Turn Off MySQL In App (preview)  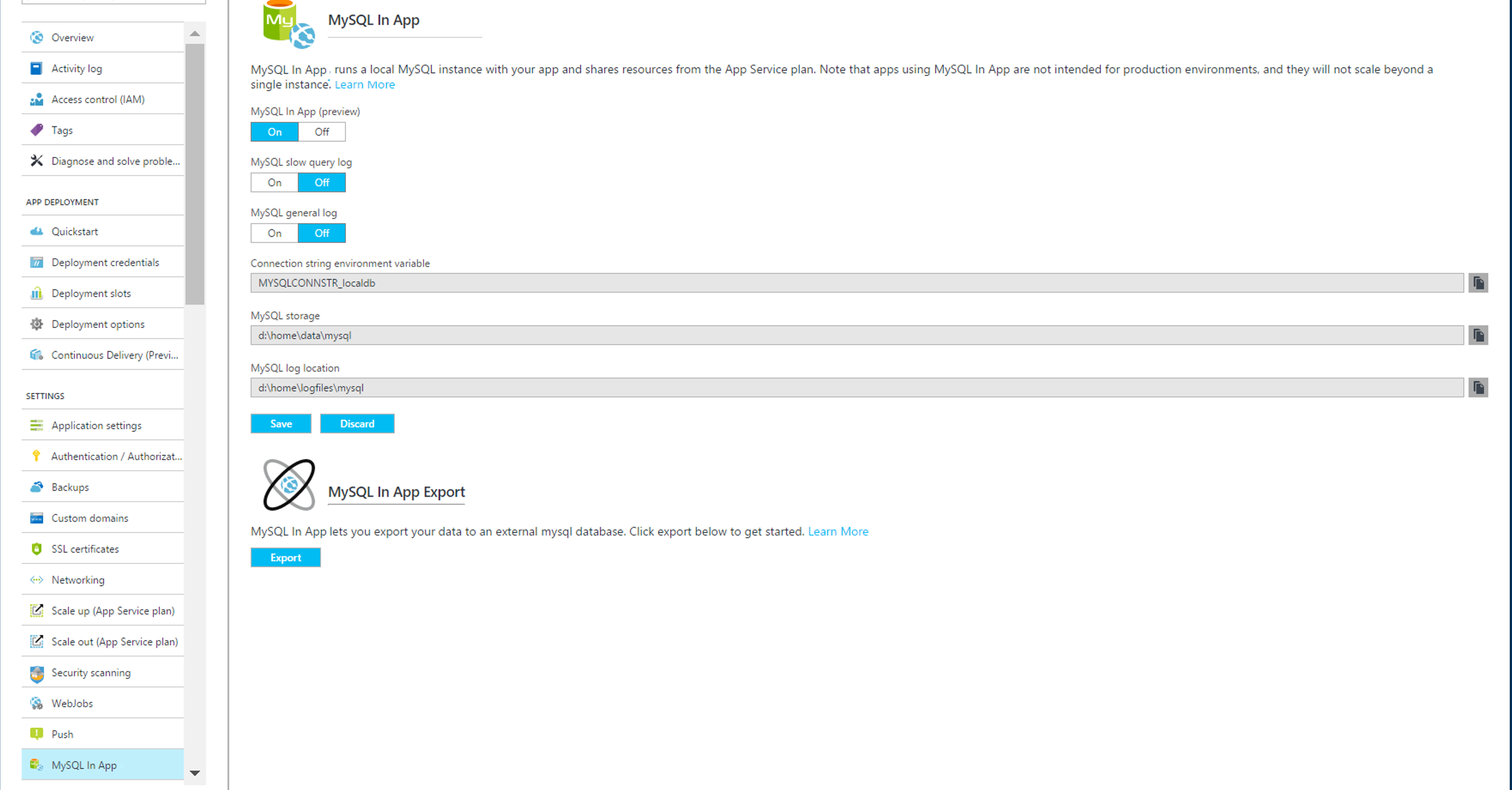pos(322,132)
